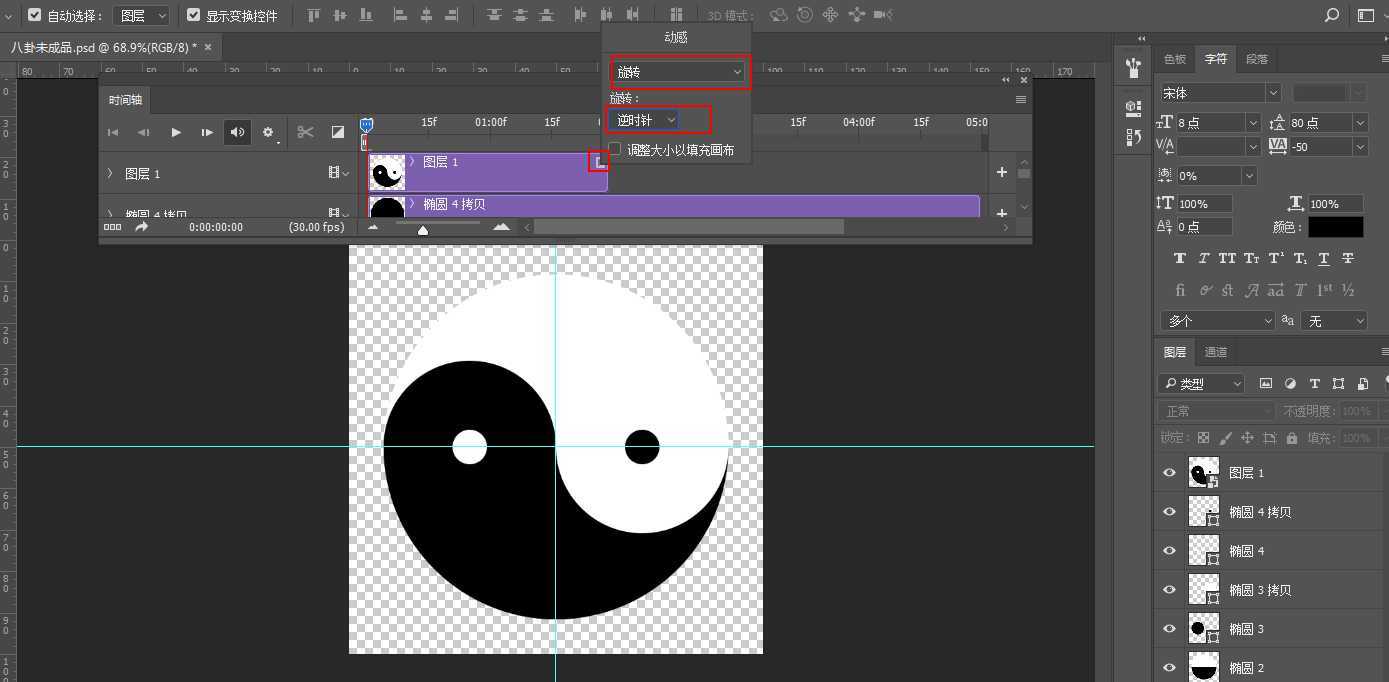Add media to 图层 1 track
The image size is (1389, 682).
1001,172
